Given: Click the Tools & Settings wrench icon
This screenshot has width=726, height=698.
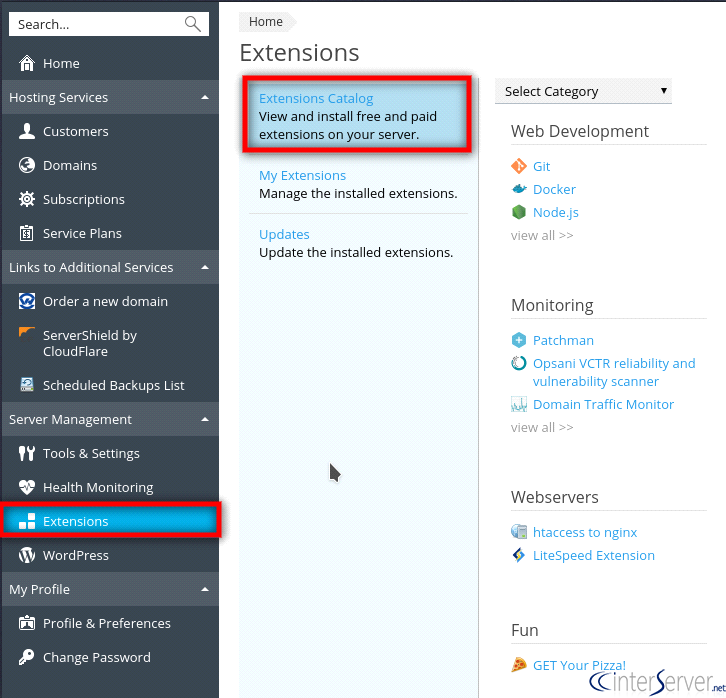Looking at the screenshot, I should pyautogui.click(x=27, y=453).
